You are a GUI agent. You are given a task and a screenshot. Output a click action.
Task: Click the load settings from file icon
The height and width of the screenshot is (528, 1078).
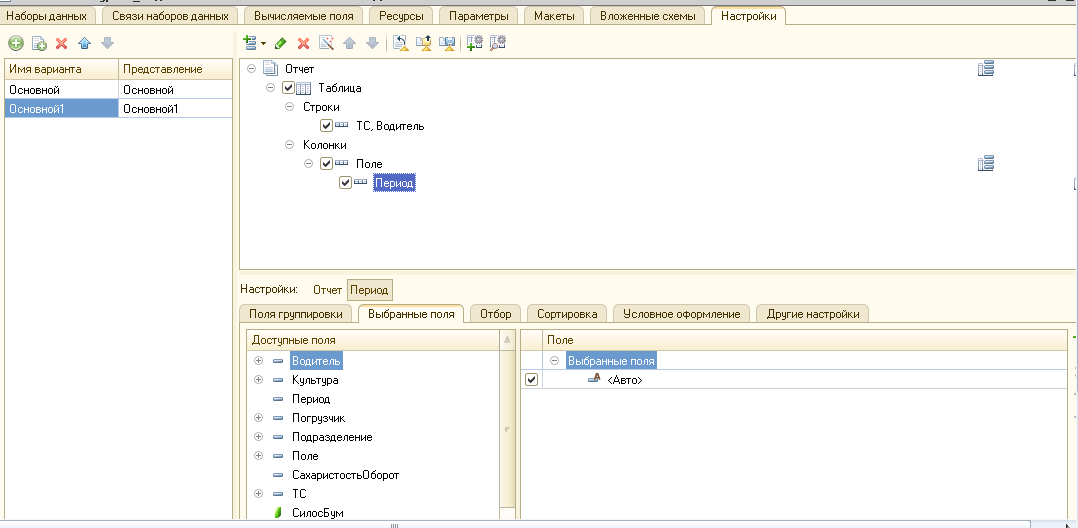coord(424,43)
